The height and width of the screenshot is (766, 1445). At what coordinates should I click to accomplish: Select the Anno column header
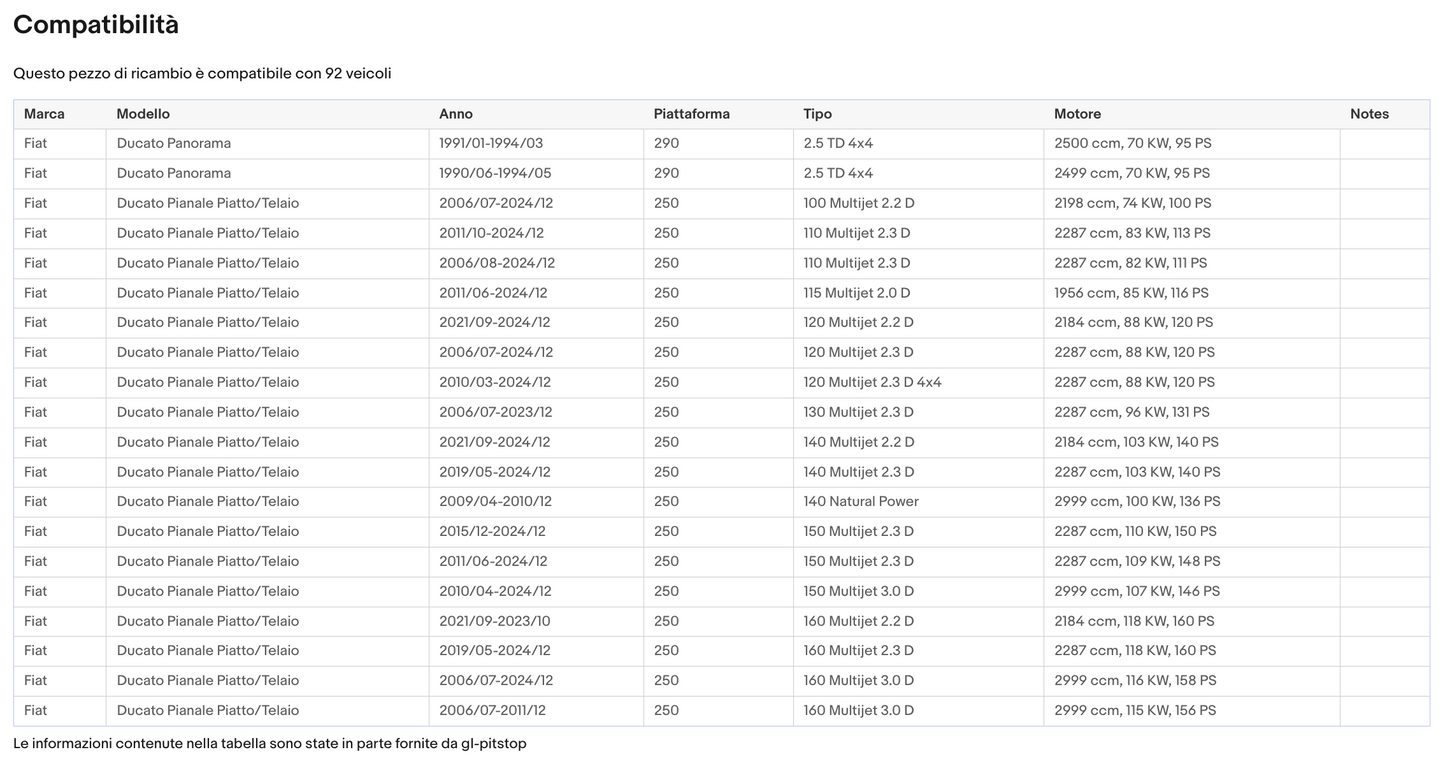tap(456, 114)
